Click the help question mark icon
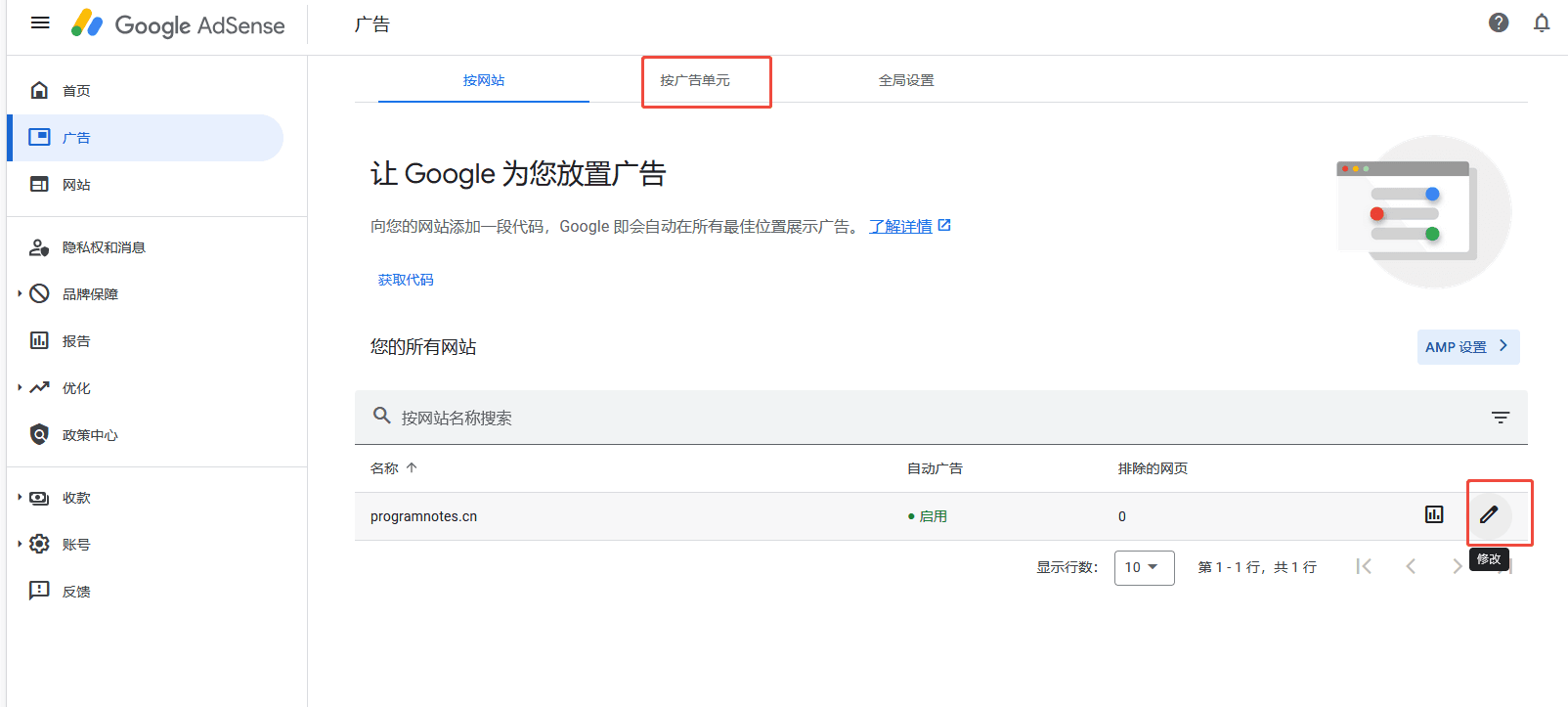The width and height of the screenshot is (1568, 707). [1498, 22]
